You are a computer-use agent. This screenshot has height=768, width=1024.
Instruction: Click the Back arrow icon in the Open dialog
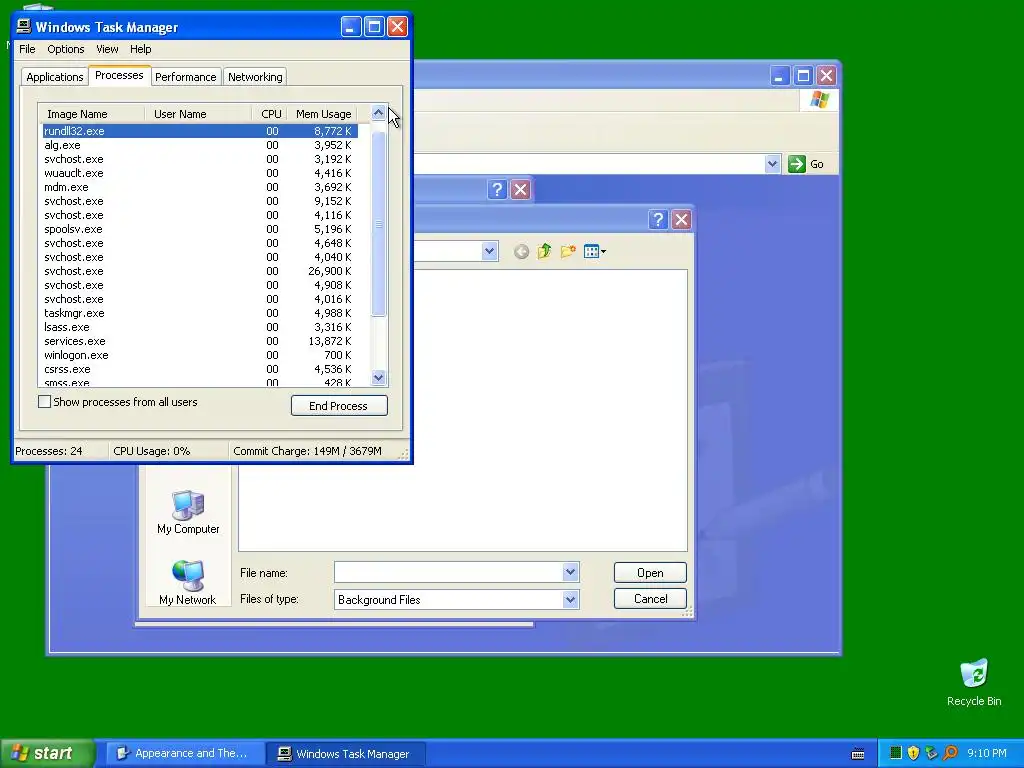520,251
